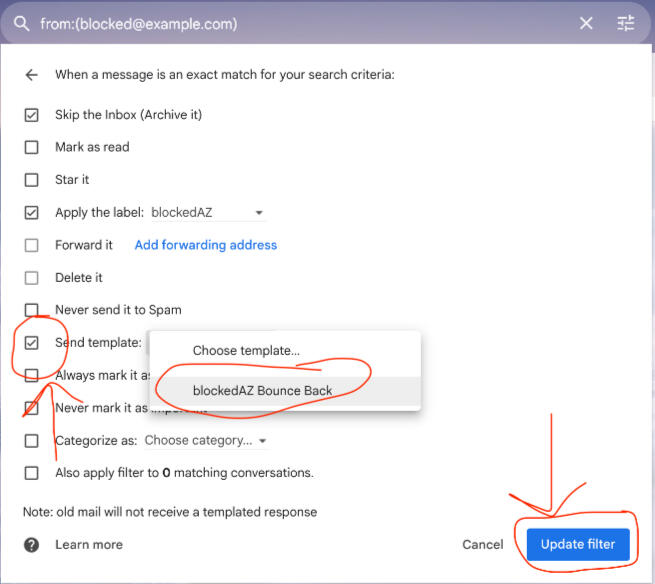Pick the Choose template... menu entry
This screenshot has width=655, height=584.
coord(246,351)
